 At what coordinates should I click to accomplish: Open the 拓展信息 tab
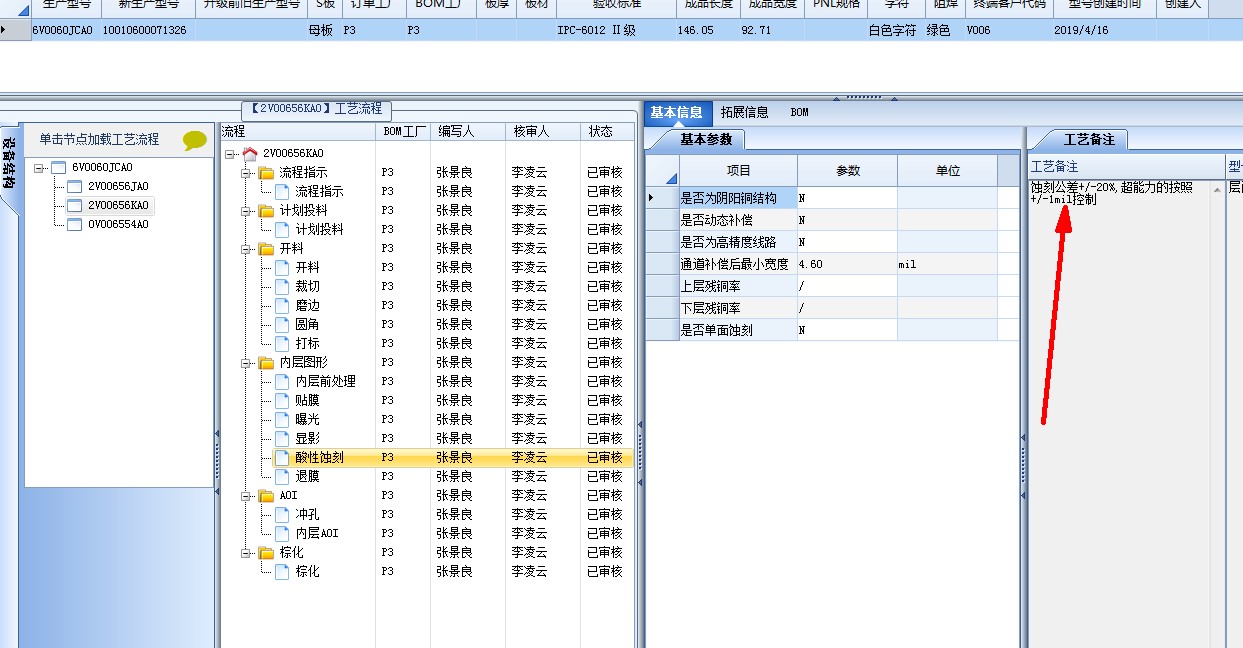click(744, 113)
